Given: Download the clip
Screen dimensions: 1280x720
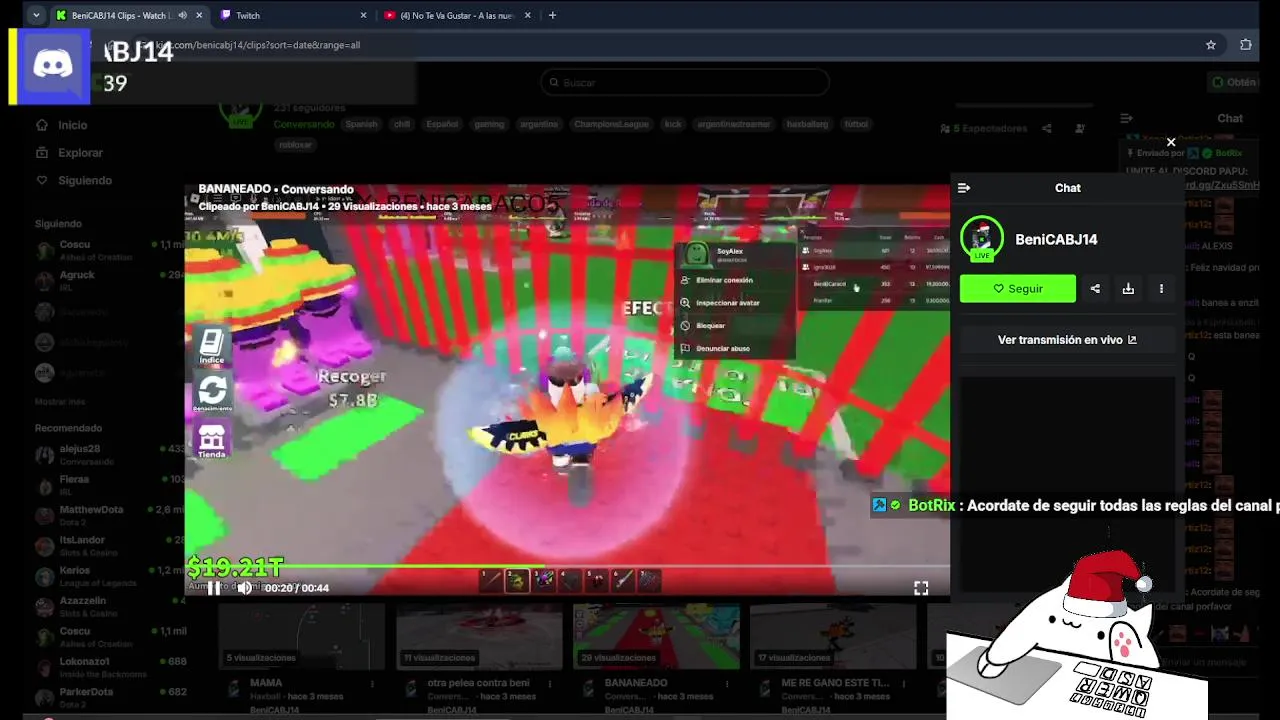Looking at the screenshot, I should (x=1128, y=288).
